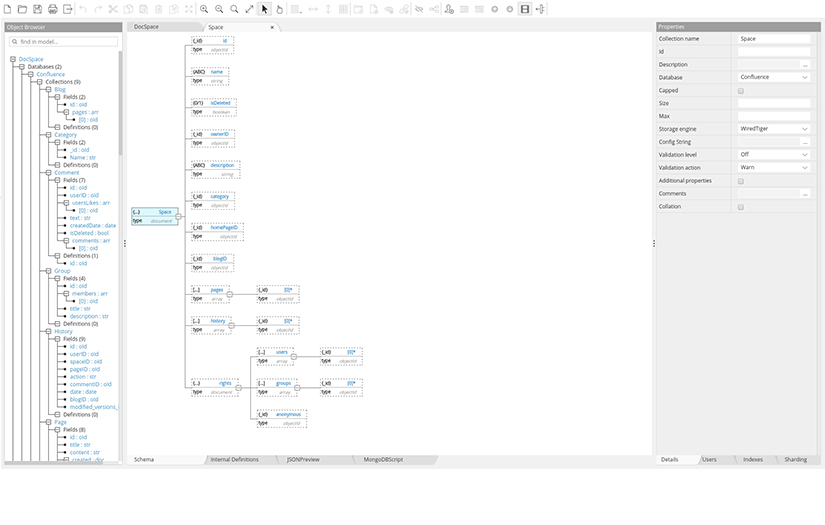Click the Undo arrow icon
The height and width of the screenshot is (525, 825).
[x=83, y=9]
